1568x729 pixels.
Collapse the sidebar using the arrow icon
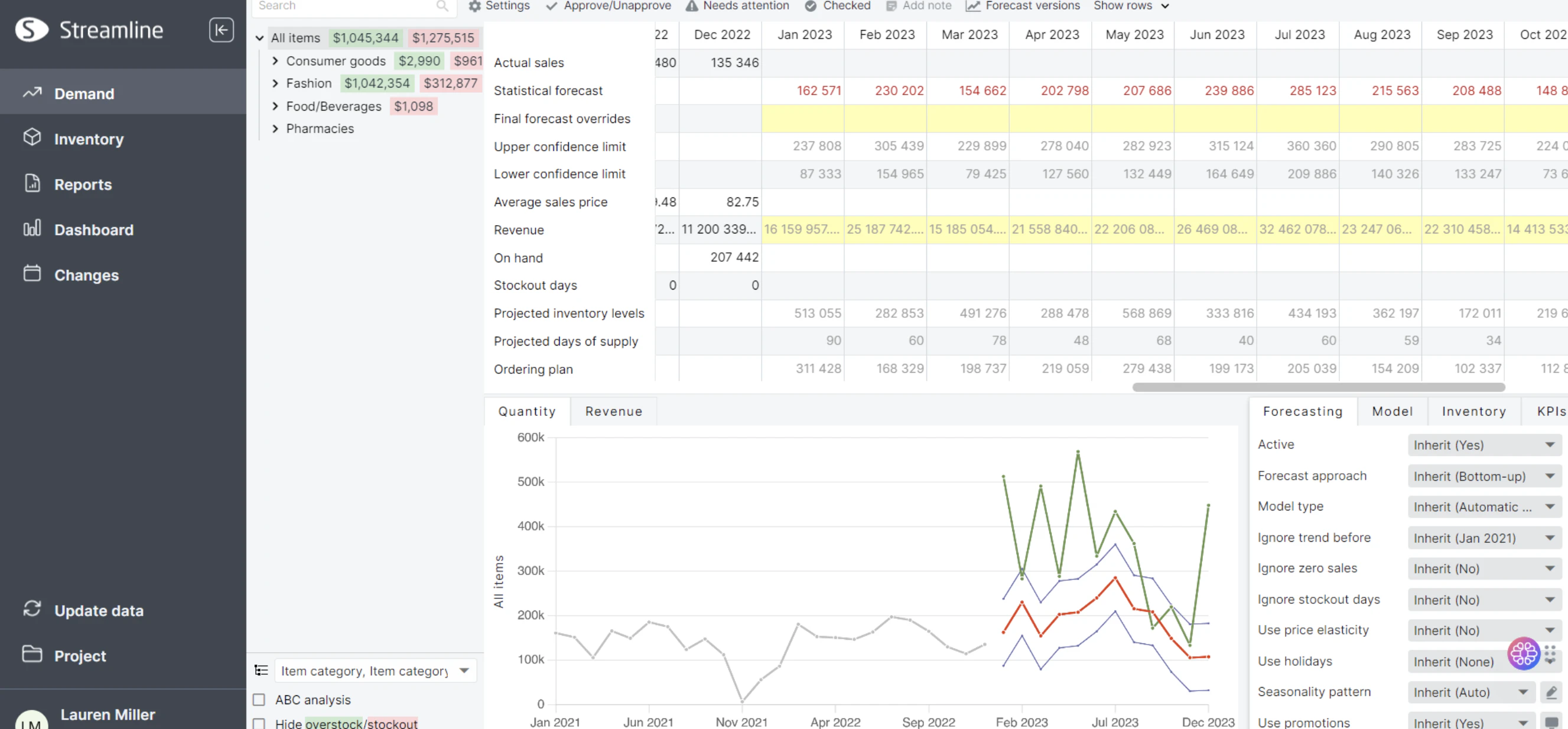(222, 29)
